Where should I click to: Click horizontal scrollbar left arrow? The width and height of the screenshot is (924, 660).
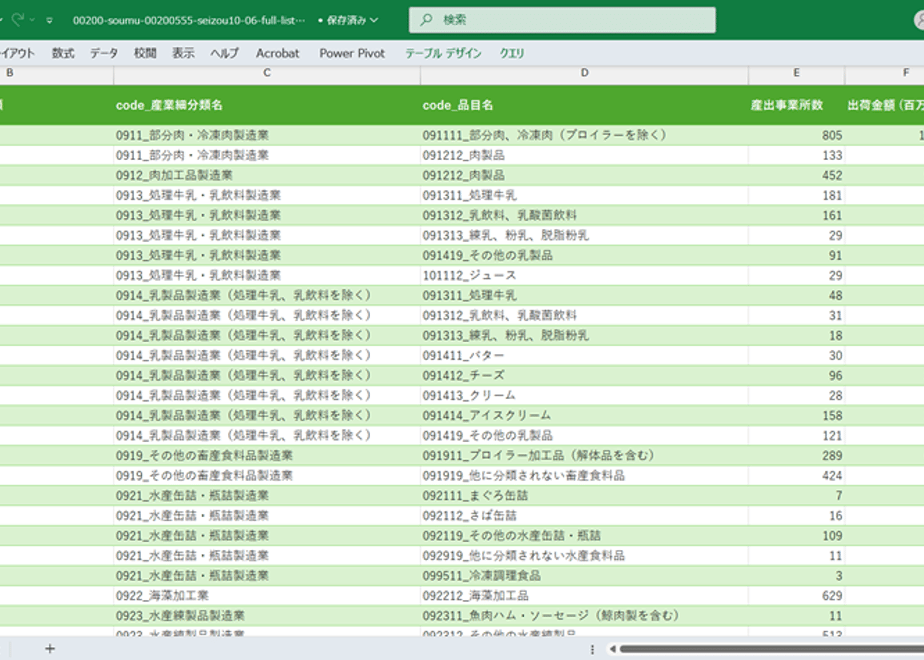612,649
